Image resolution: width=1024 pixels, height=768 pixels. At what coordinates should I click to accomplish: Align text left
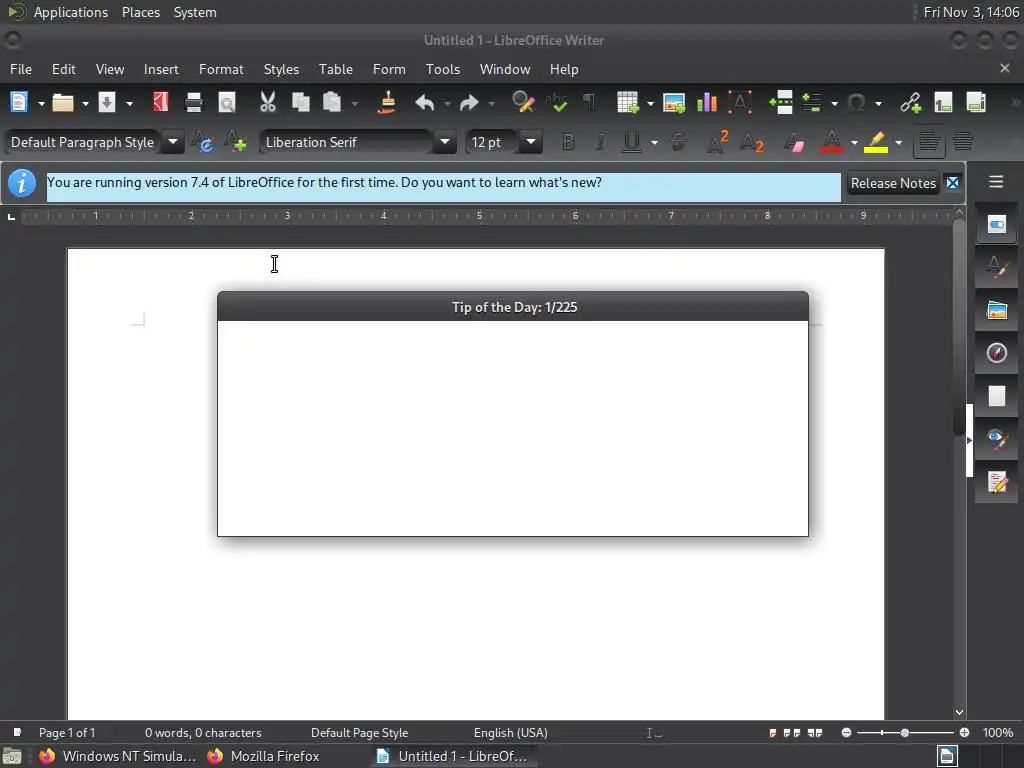[929, 142]
